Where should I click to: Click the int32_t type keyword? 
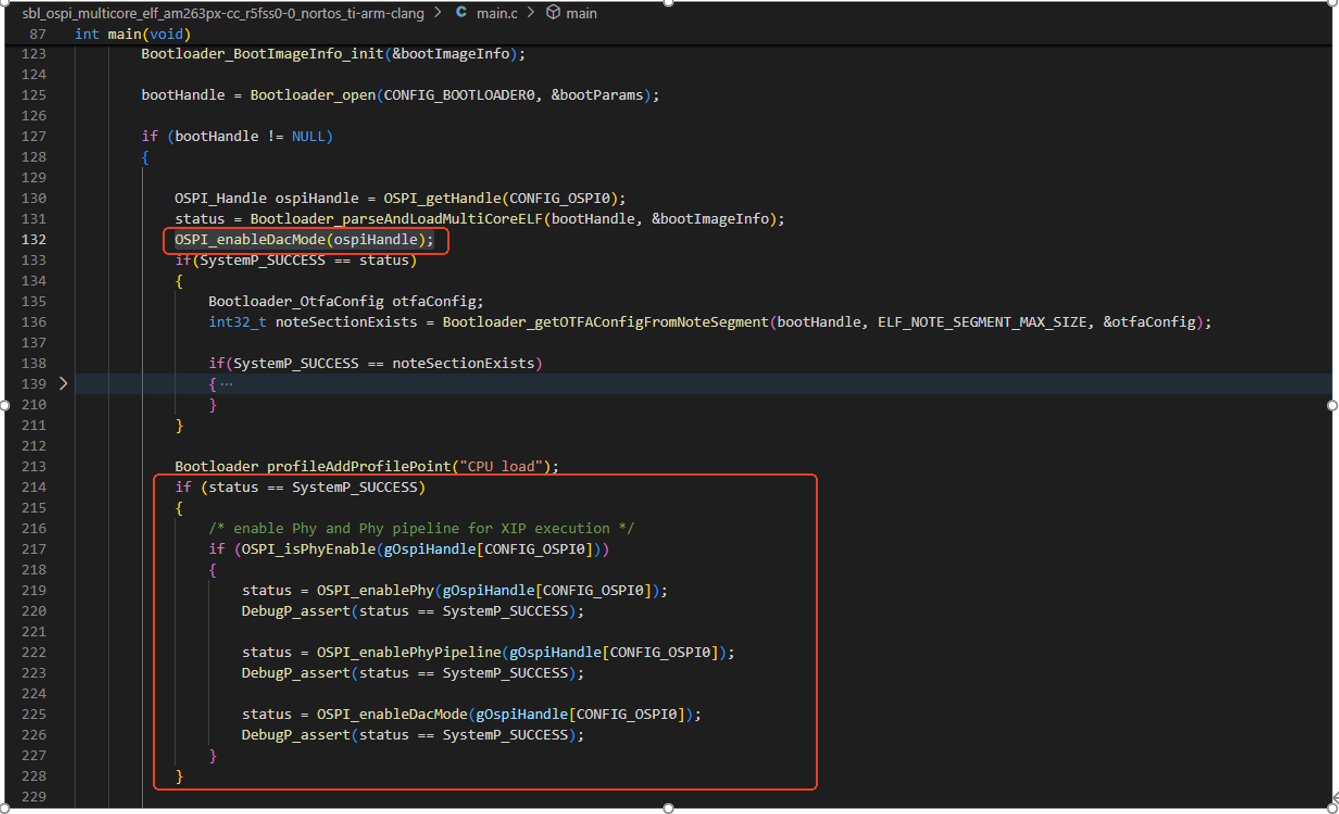237,322
